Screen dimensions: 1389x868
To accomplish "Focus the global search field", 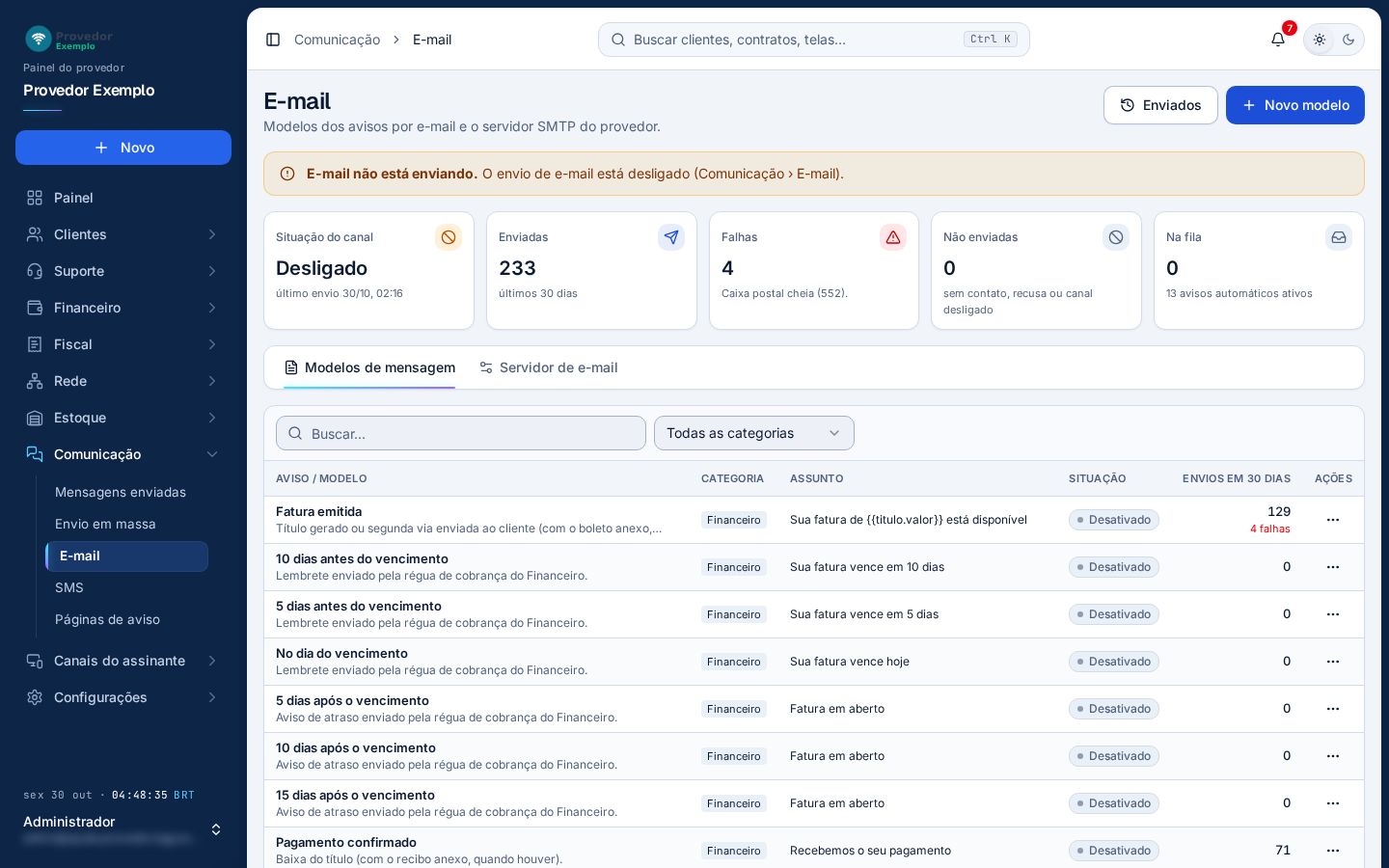I will coord(814,40).
